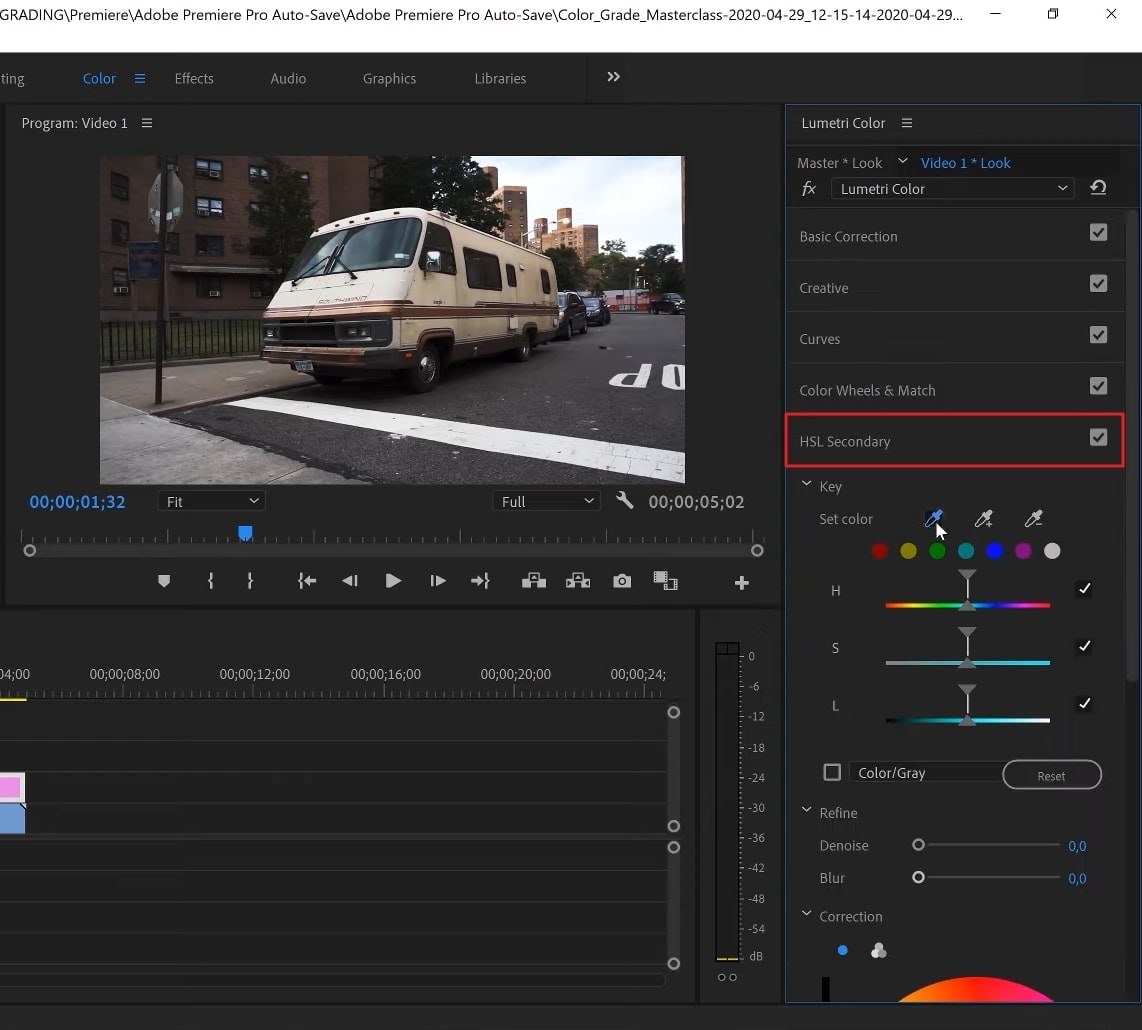Click the Export Frame camera icon
Viewport: 1142px width, 1030px height.
pyautogui.click(x=622, y=581)
